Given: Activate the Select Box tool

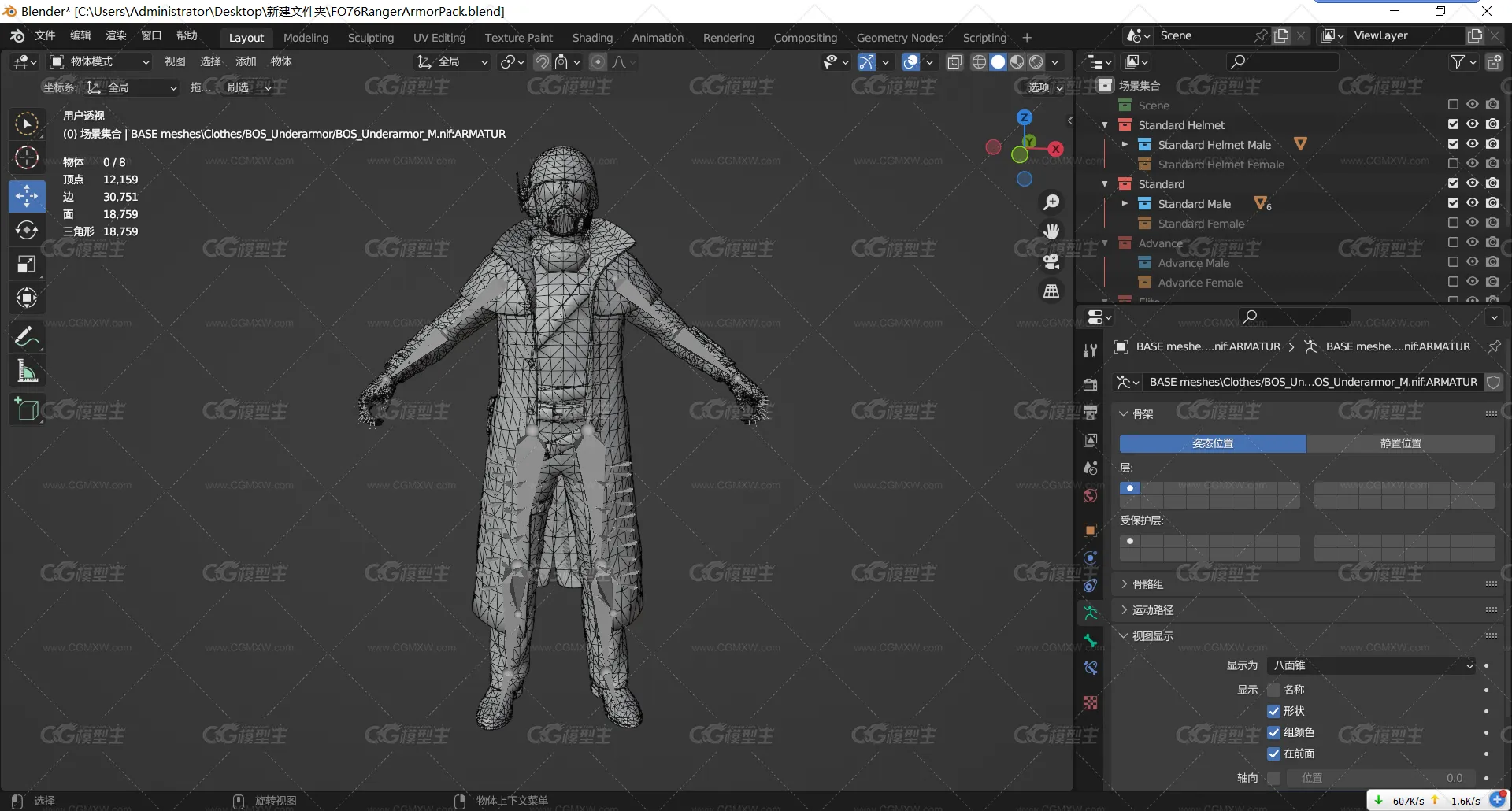Looking at the screenshot, I should (27, 124).
